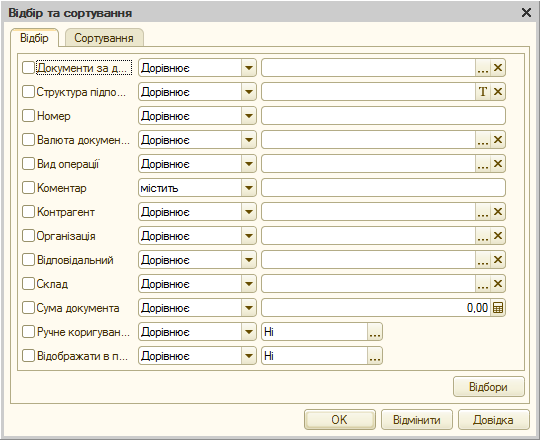Open value choice for Відображати в п... row

[375, 356]
